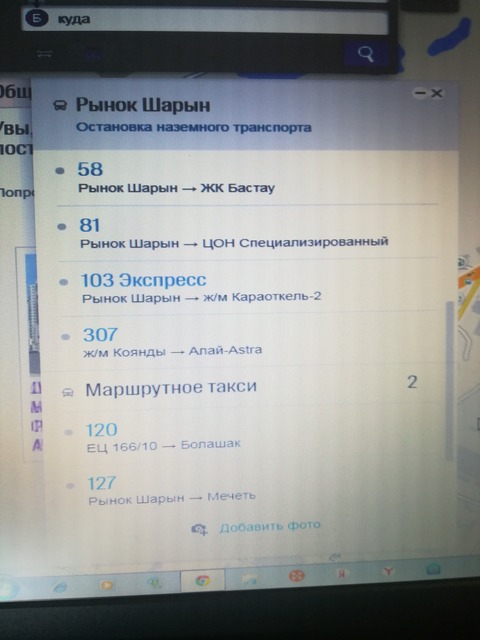Click 'Рынок Шарын → Мечеть' text
This screenshot has width=480, height=640.
172,498
